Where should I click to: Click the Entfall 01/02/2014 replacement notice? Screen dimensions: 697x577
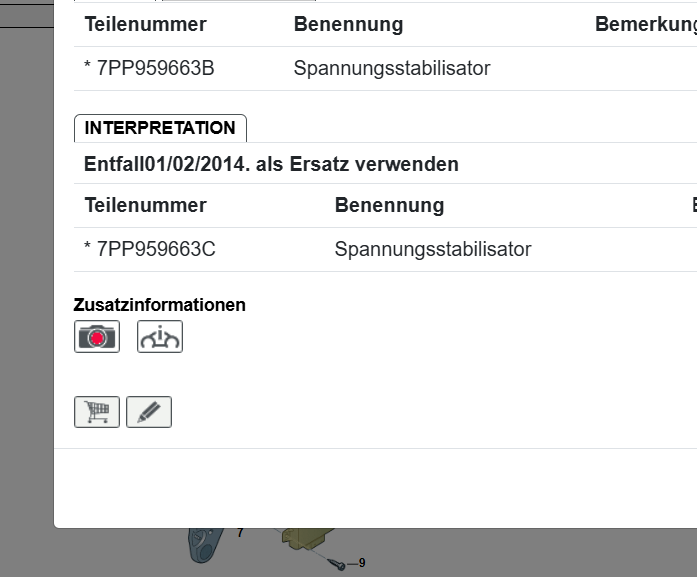(271, 164)
